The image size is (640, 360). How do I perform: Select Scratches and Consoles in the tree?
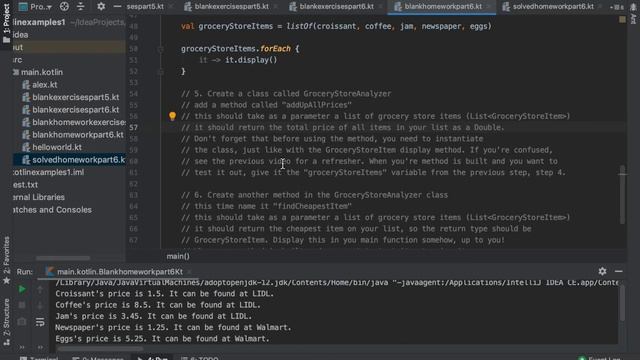coord(52,210)
